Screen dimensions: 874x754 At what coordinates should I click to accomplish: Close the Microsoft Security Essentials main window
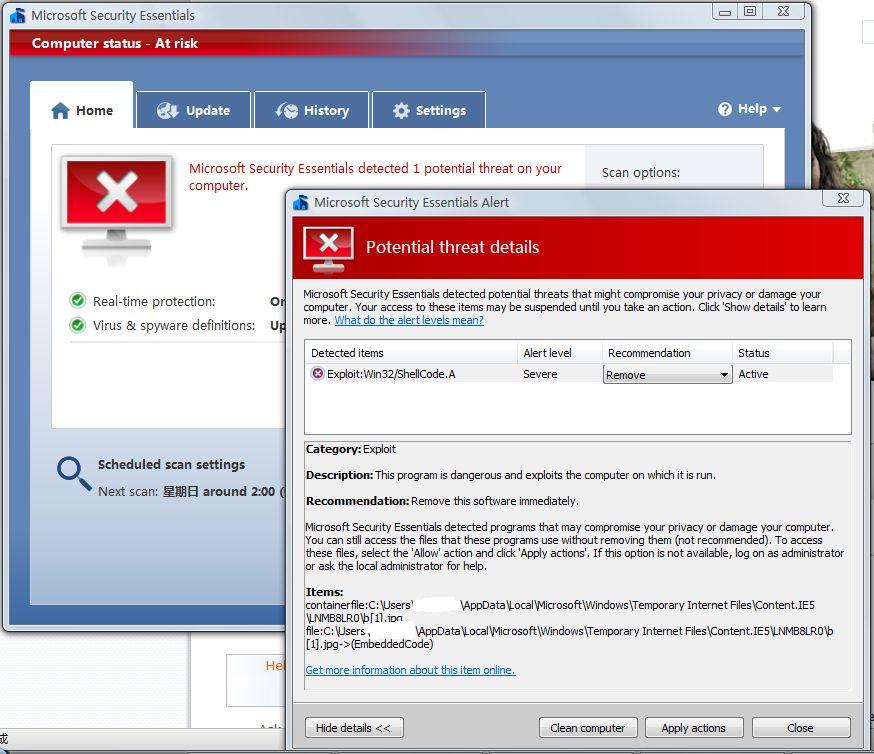click(784, 12)
